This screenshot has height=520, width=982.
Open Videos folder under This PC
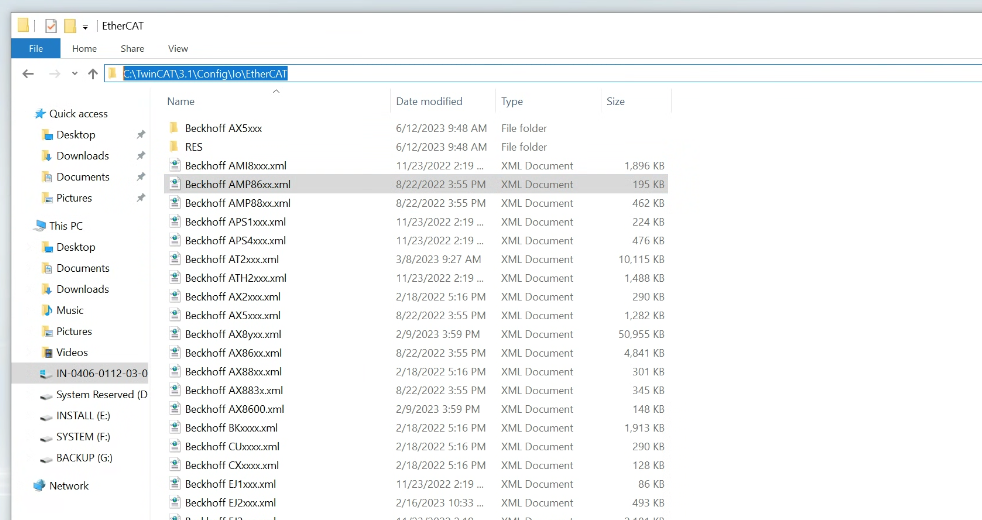tap(71, 352)
